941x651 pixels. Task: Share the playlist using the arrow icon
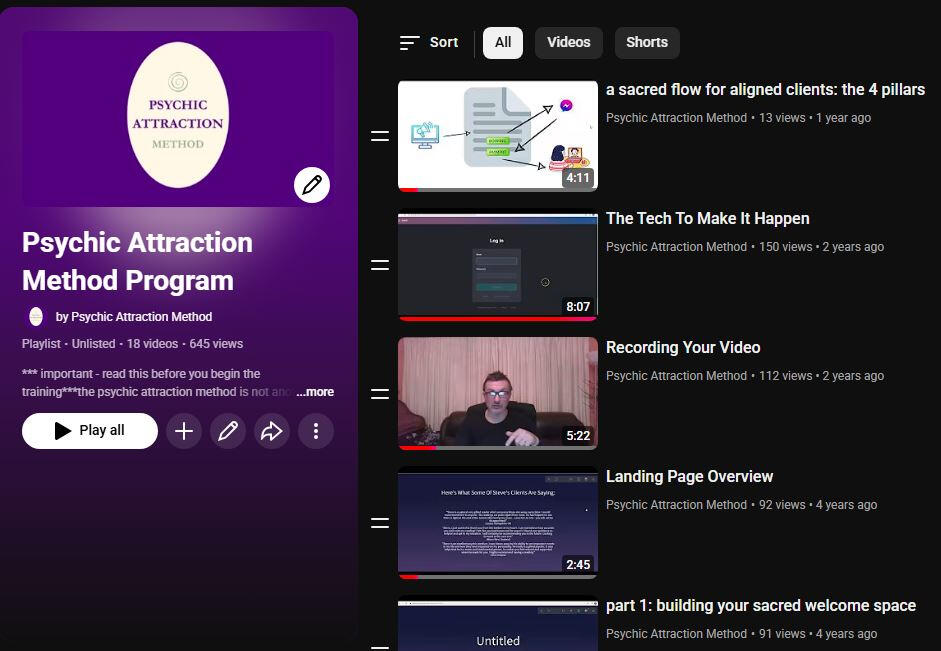[x=272, y=431]
